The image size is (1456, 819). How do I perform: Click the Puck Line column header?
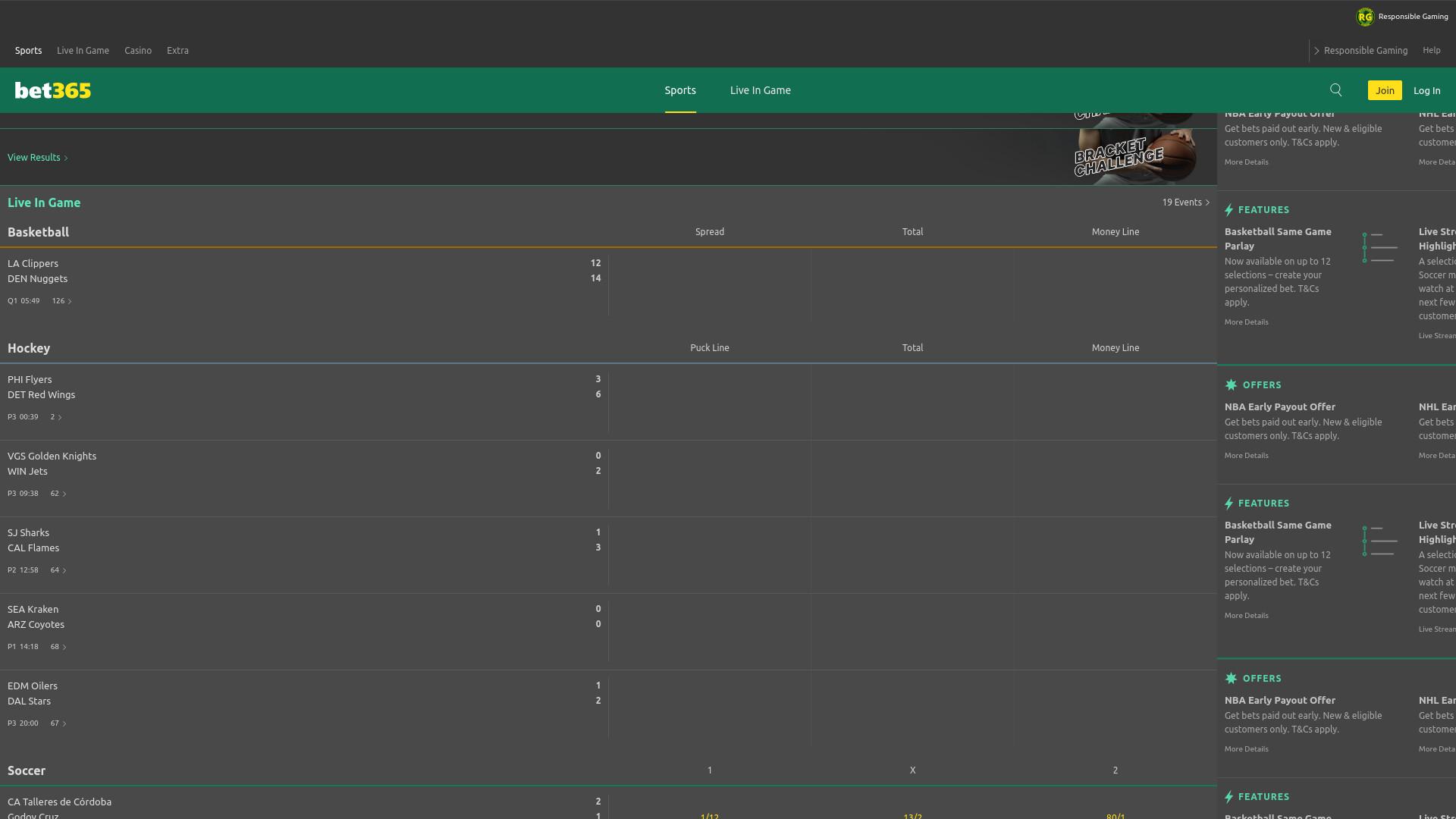pos(710,348)
